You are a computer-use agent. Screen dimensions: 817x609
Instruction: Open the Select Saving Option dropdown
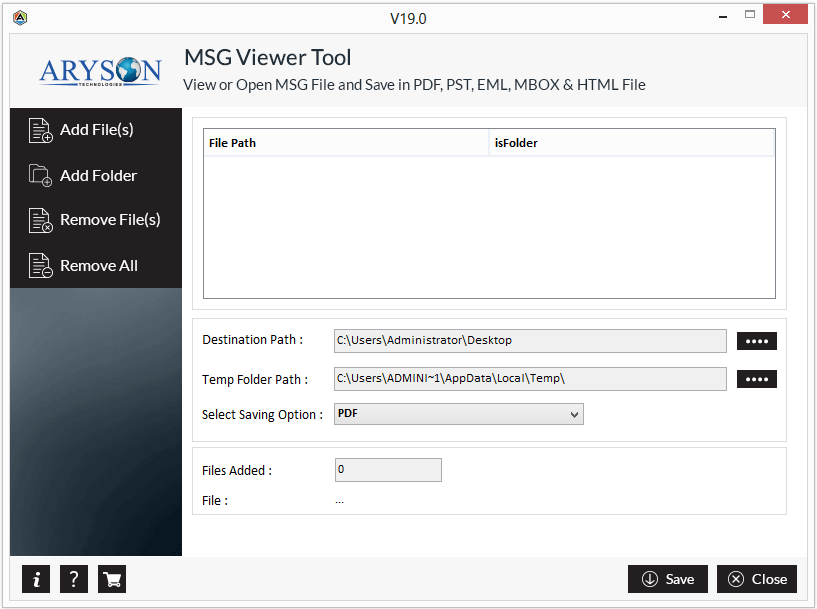459,414
